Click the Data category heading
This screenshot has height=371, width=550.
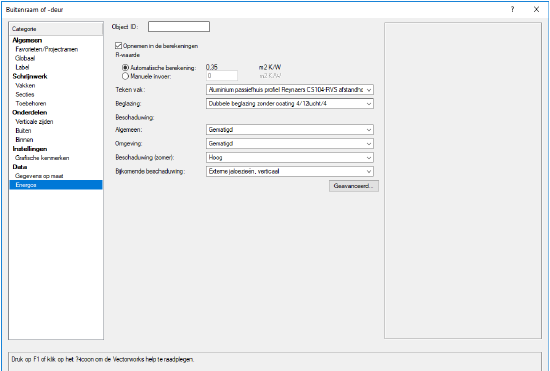point(20,167)
